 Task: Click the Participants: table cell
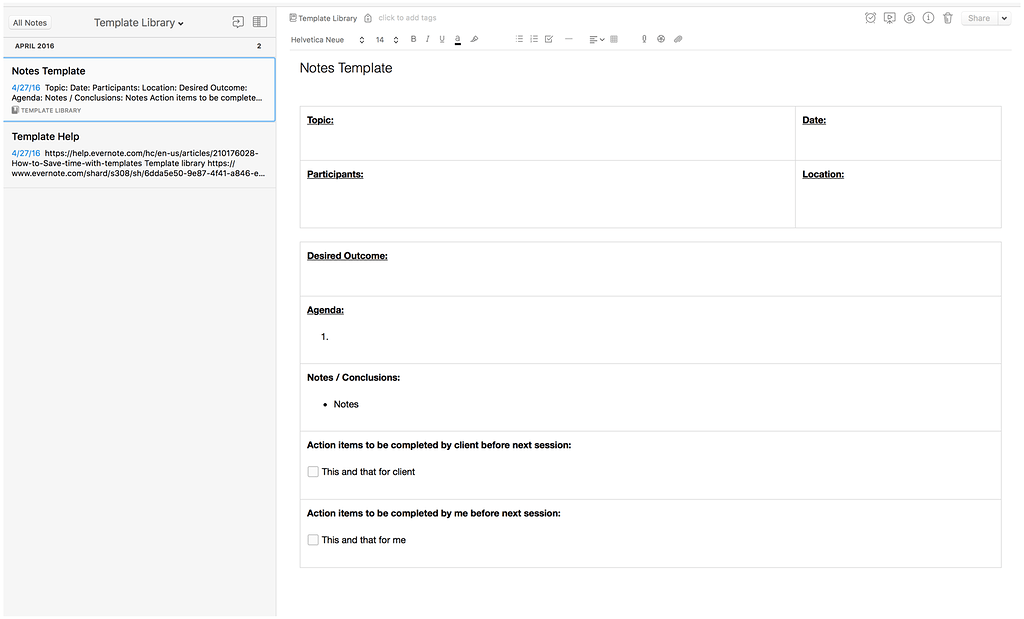547,194
